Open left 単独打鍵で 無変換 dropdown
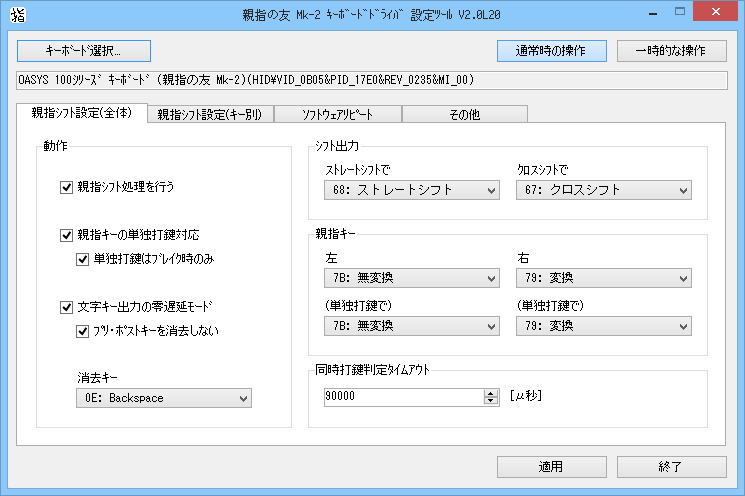The image size is (745, 496). pos(411,326)
